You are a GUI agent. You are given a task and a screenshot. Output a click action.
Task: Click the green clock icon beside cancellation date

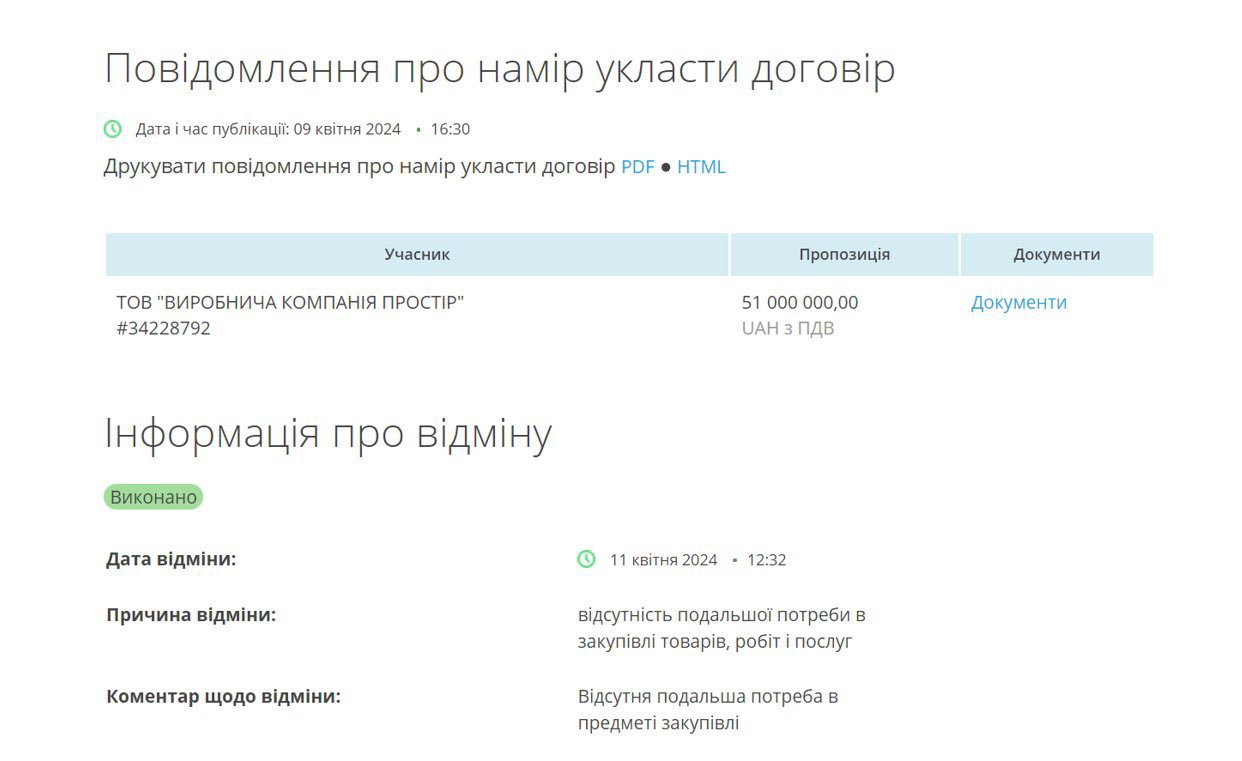(587, 560)
